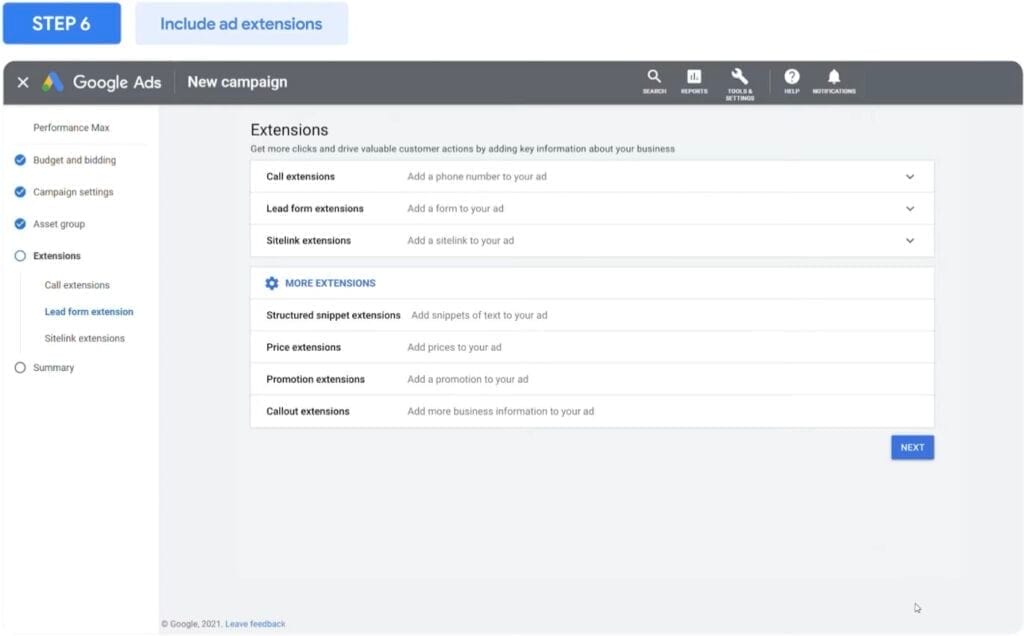The width and height of the screenshot is (1024, 636).
Task: Click the gear icon next to MORE EXTENSIONS
Action: (270, 283)
